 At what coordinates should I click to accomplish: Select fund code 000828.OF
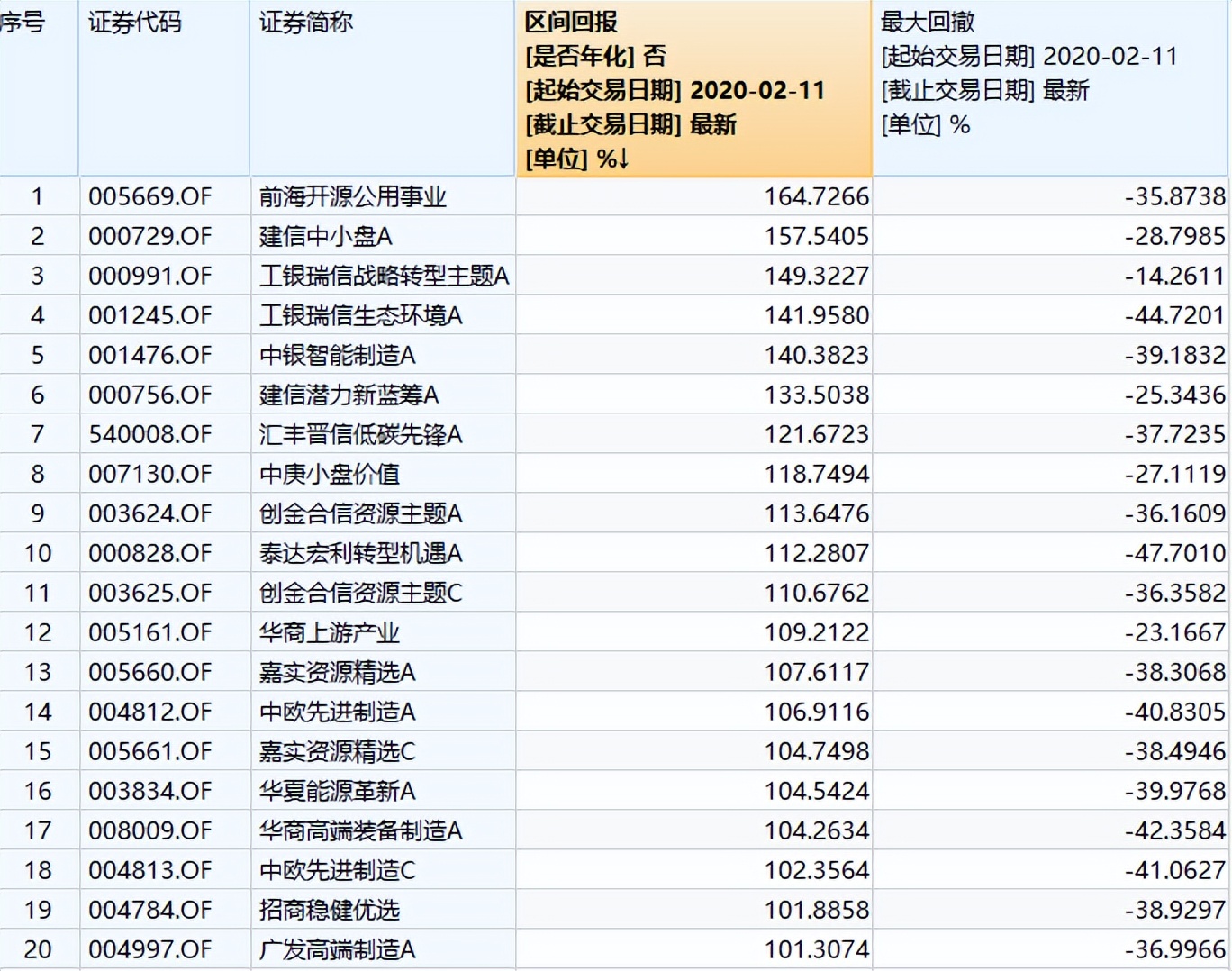coord(149,553)
